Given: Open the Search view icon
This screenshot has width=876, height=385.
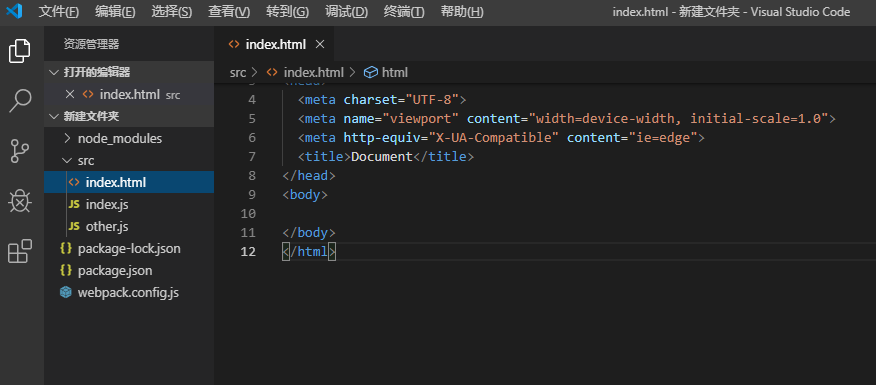Looking at the screenshot, I should (20, 101).
